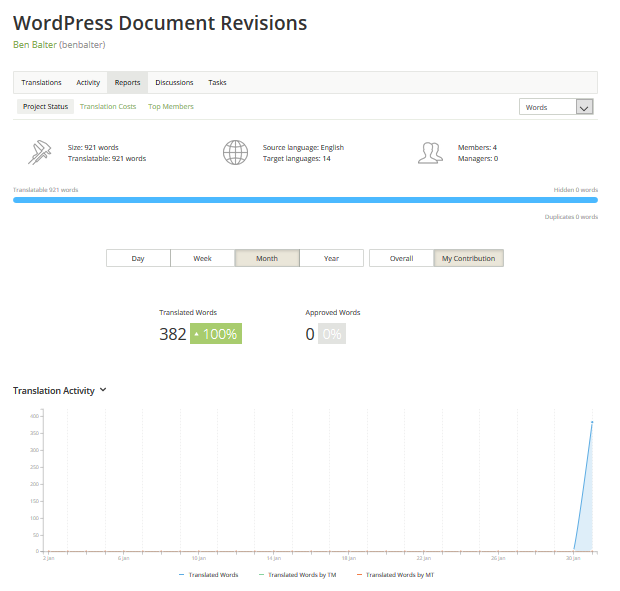Screen dimensions: 620x591
Task: Click the 382 translated words count
Action: (172, 334)
